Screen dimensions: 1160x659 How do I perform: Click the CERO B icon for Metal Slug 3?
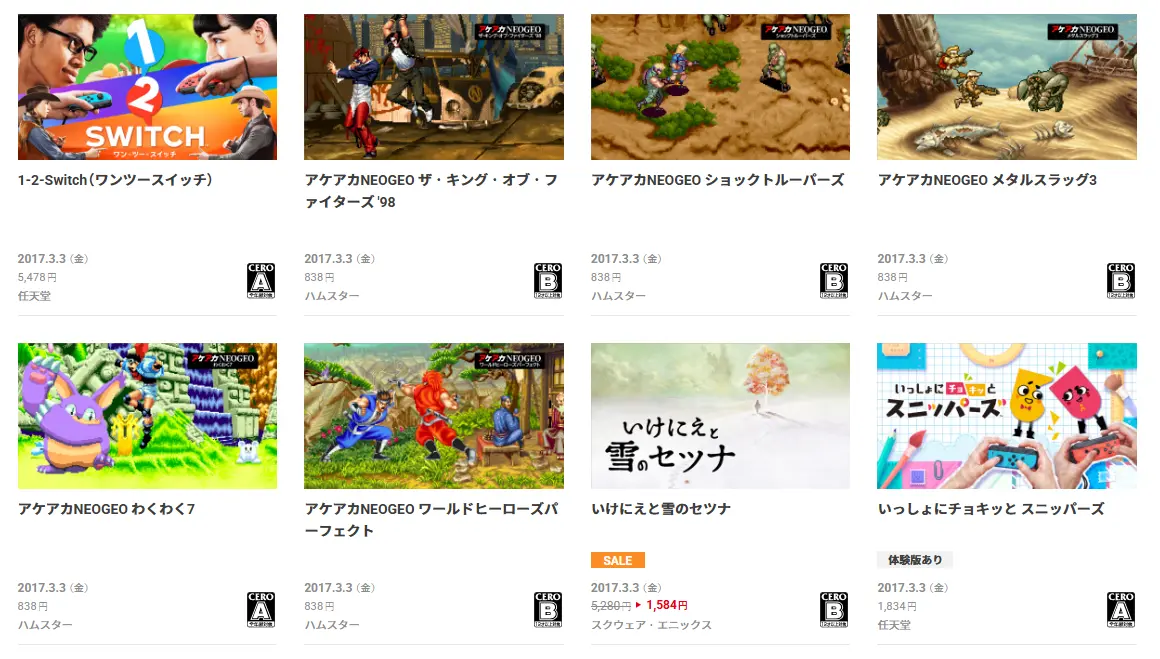coord(1121,280)
